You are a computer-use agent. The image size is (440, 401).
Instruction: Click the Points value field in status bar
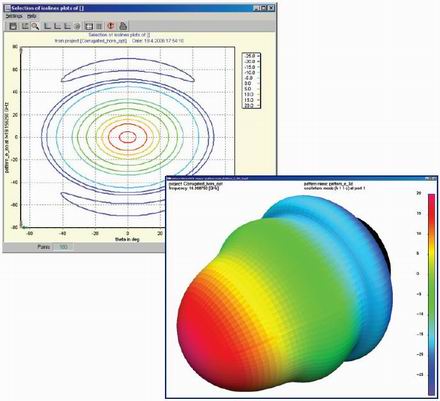click(63, 247)
